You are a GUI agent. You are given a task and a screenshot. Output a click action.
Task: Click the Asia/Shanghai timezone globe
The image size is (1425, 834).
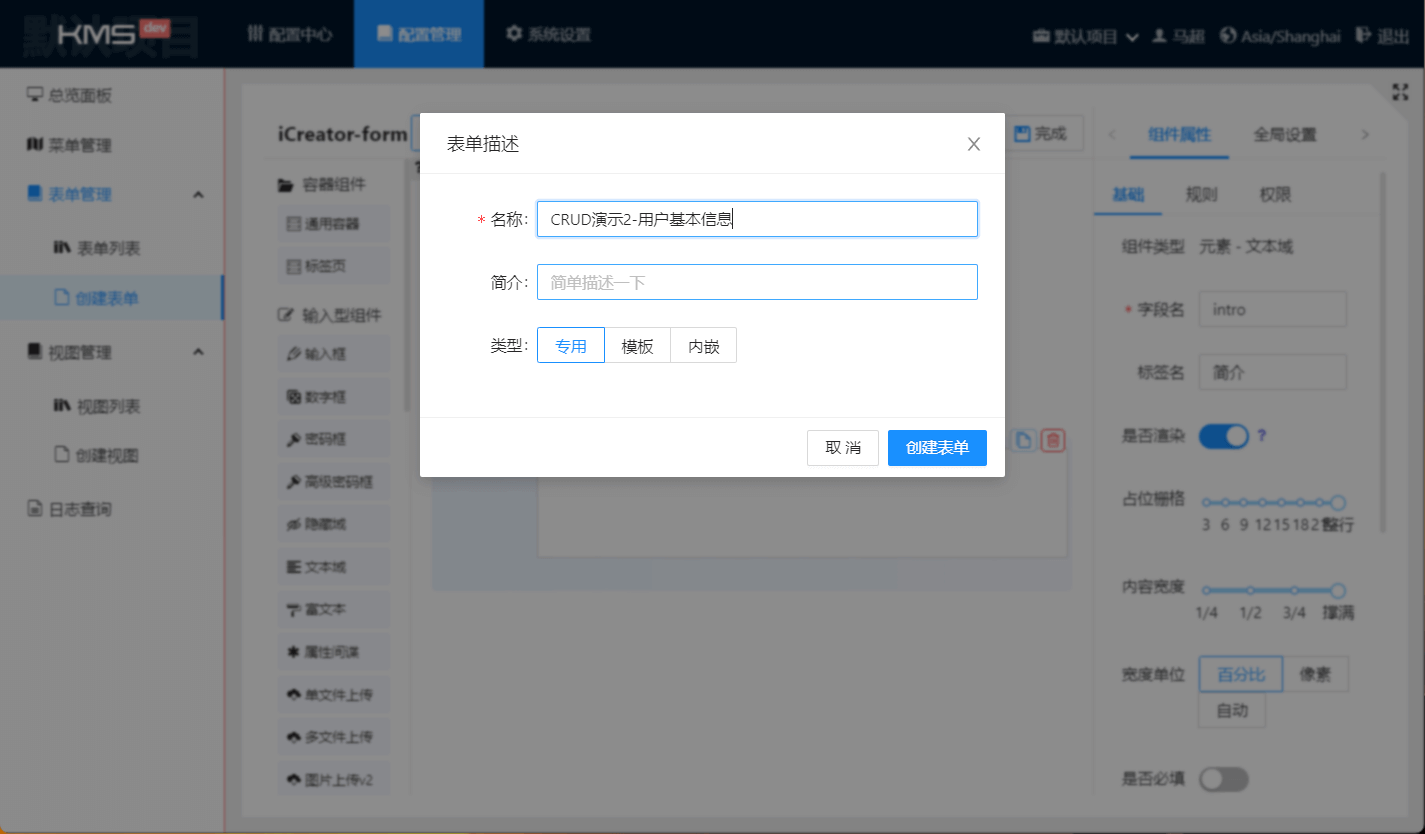(1229, 35)
